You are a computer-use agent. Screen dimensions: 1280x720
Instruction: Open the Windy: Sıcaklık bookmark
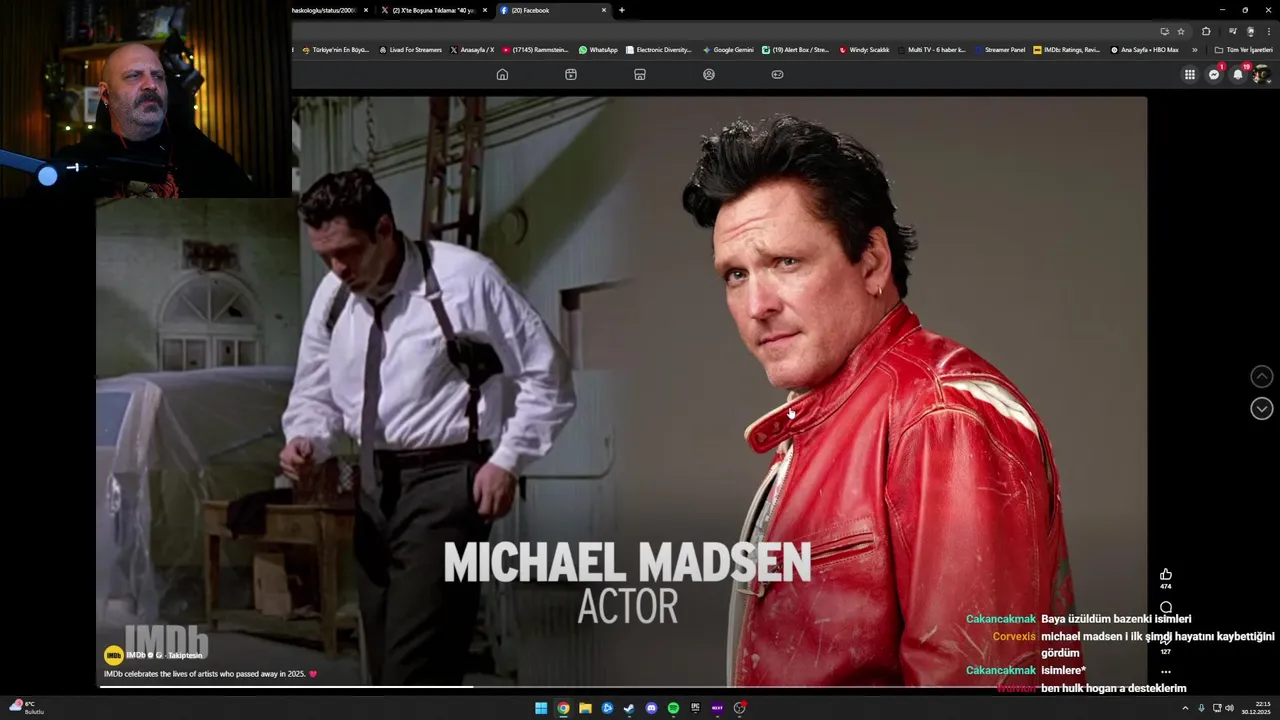(x=864, y=49)
